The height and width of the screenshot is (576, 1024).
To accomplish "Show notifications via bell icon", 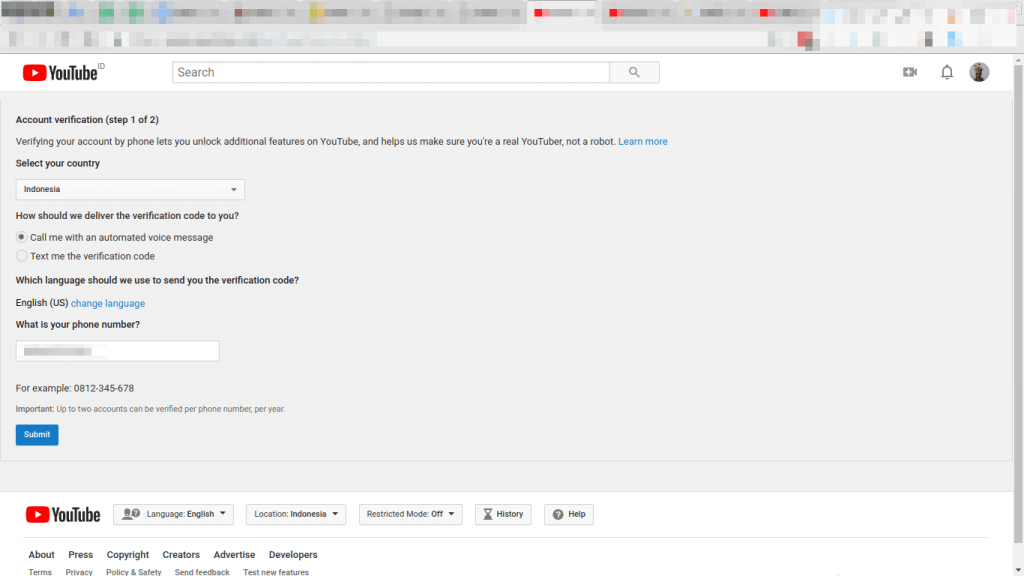I will [x=947, y=72].
